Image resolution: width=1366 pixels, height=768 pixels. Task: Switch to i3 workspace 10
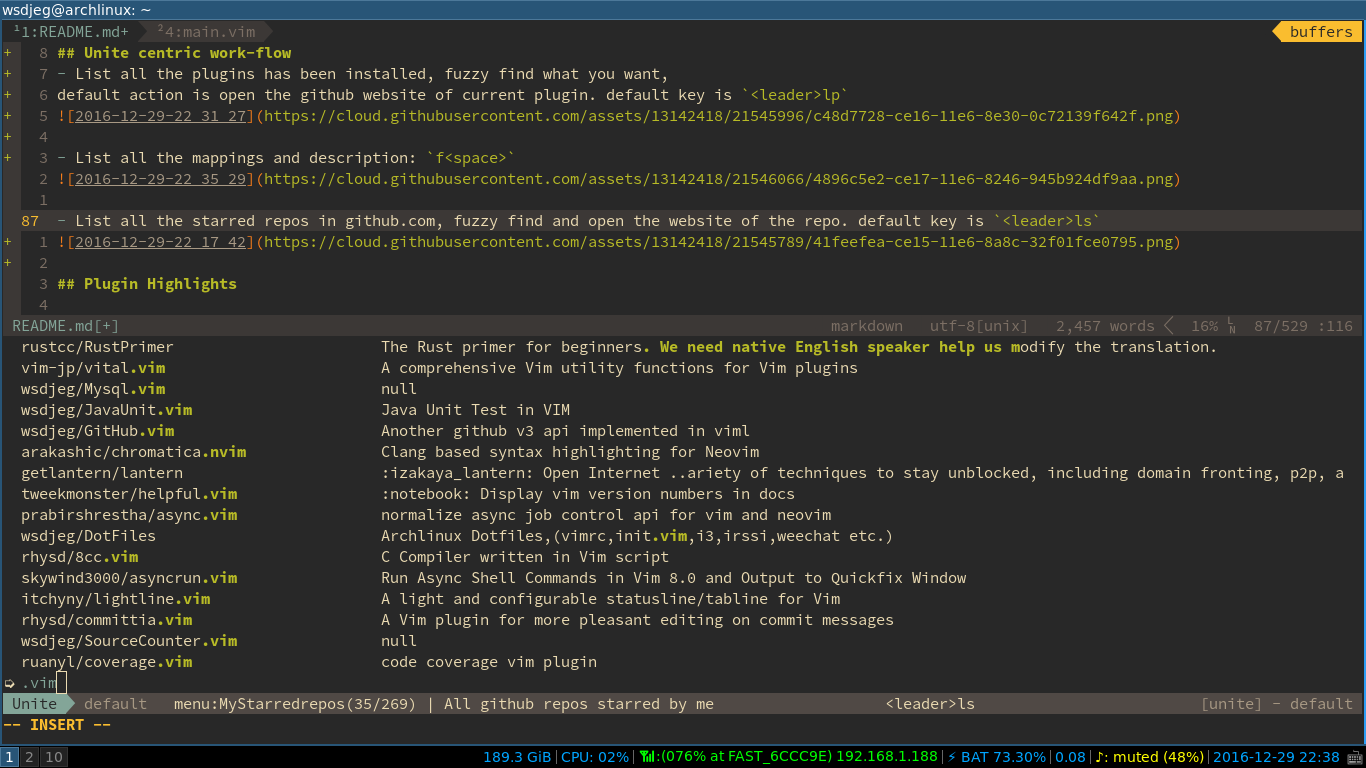tap(54, 757)
